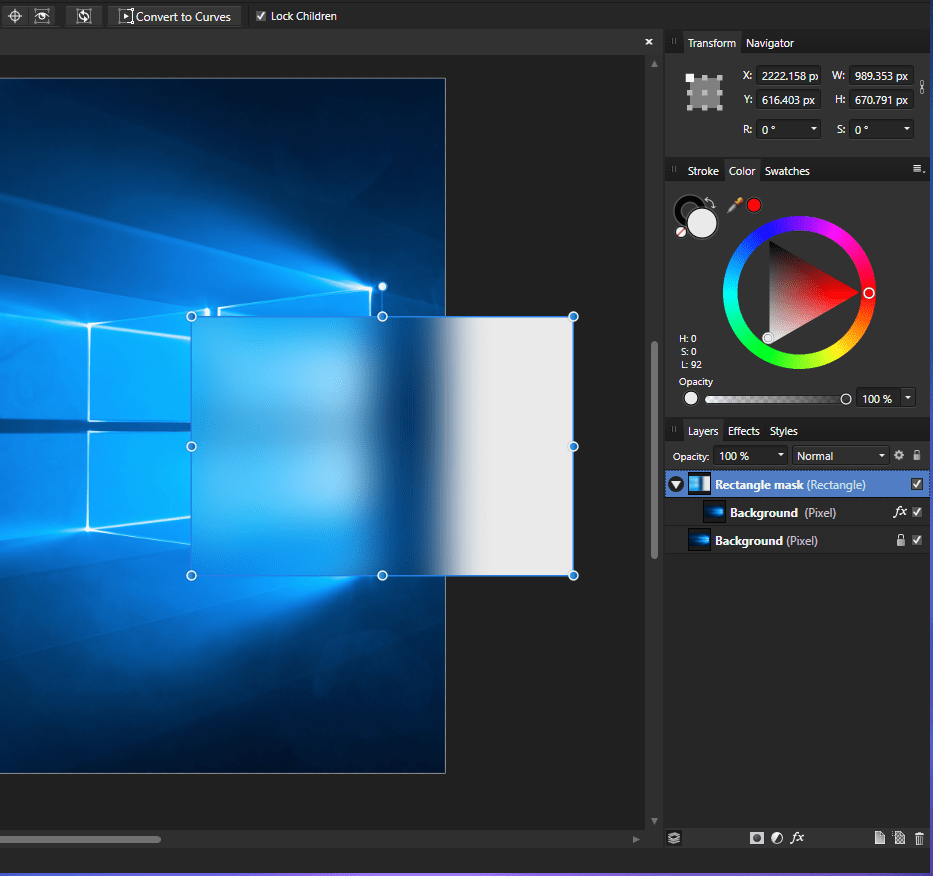The image size is (933, 876).
Task: Toggle Lock Children checkbox
Action: tap(261, 16)
